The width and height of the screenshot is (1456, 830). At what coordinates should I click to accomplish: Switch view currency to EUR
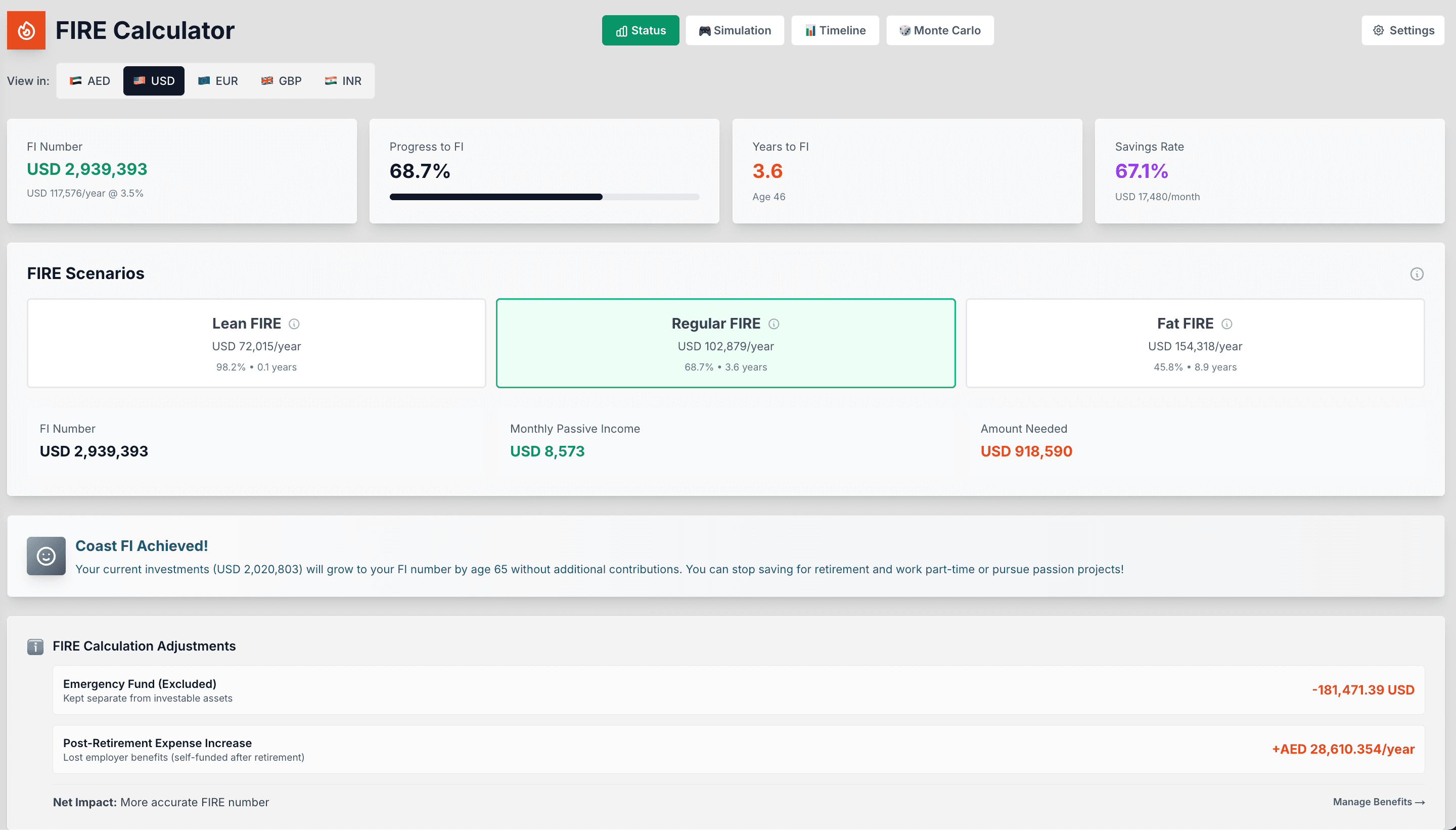coord(218,81)
